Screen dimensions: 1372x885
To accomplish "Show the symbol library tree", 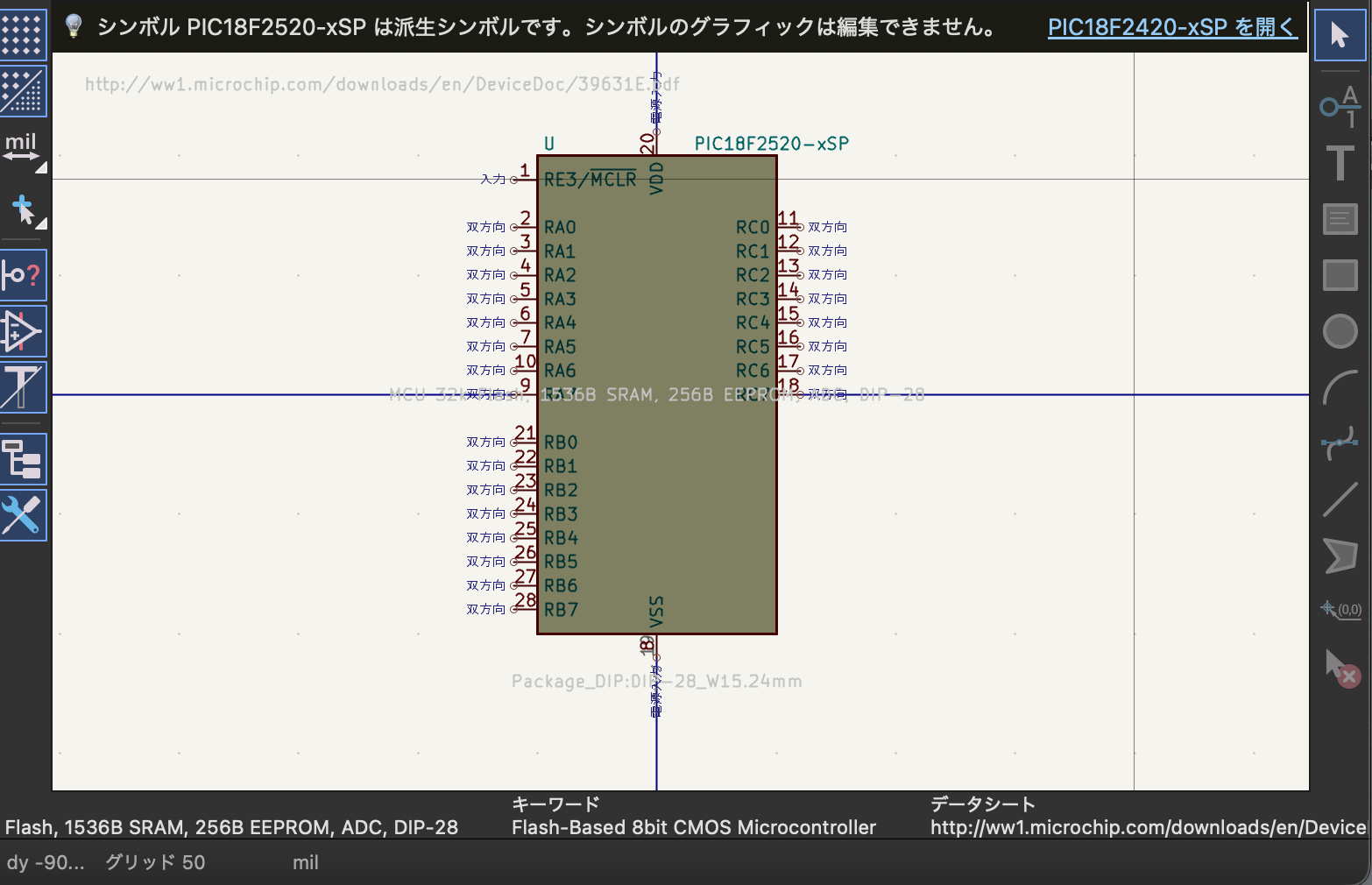I will (x=22, y=459).
